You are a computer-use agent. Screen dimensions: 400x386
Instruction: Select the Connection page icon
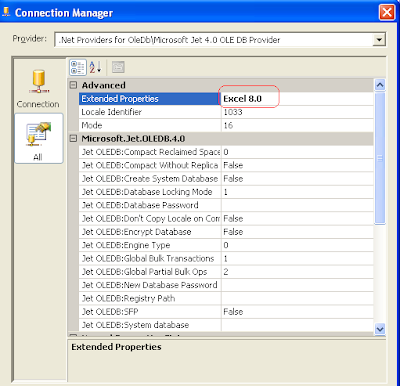pyautogui.click(x=38, y=88)
